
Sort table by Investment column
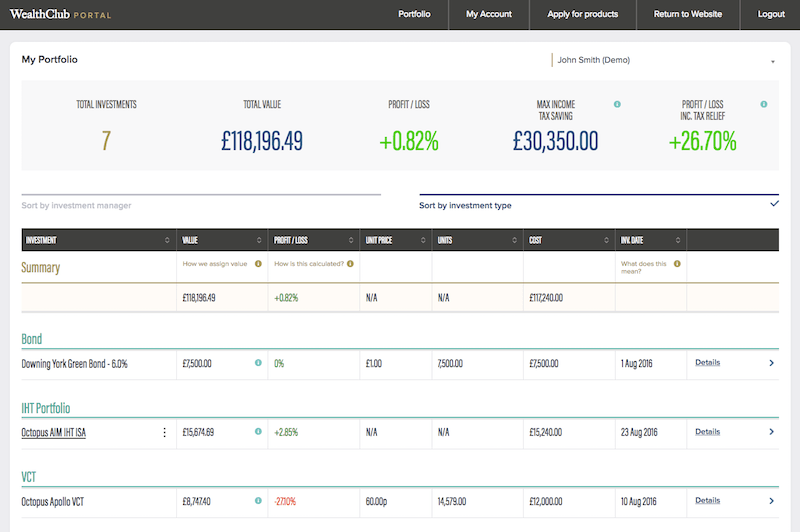167,240
